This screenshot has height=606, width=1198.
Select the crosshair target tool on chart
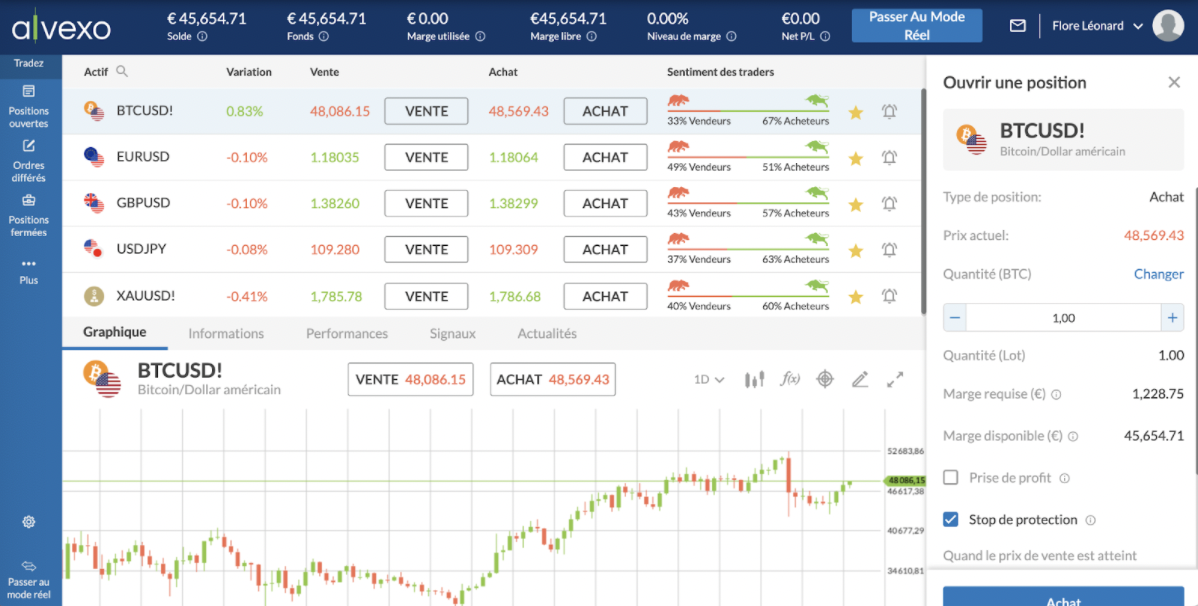pyautogui.click(x=825, y=380)
